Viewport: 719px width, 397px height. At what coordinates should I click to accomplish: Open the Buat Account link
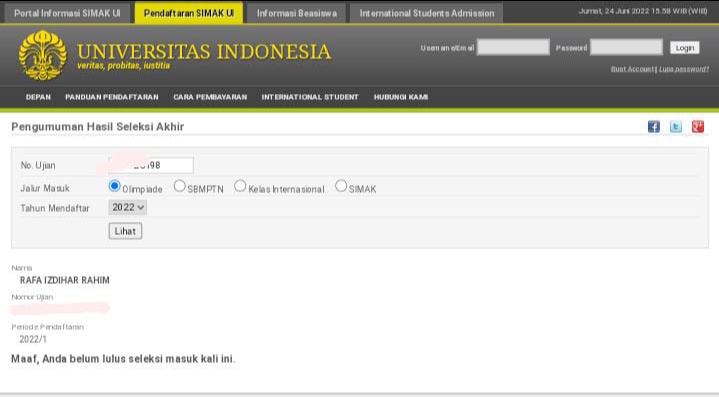(x=632, y=69)
